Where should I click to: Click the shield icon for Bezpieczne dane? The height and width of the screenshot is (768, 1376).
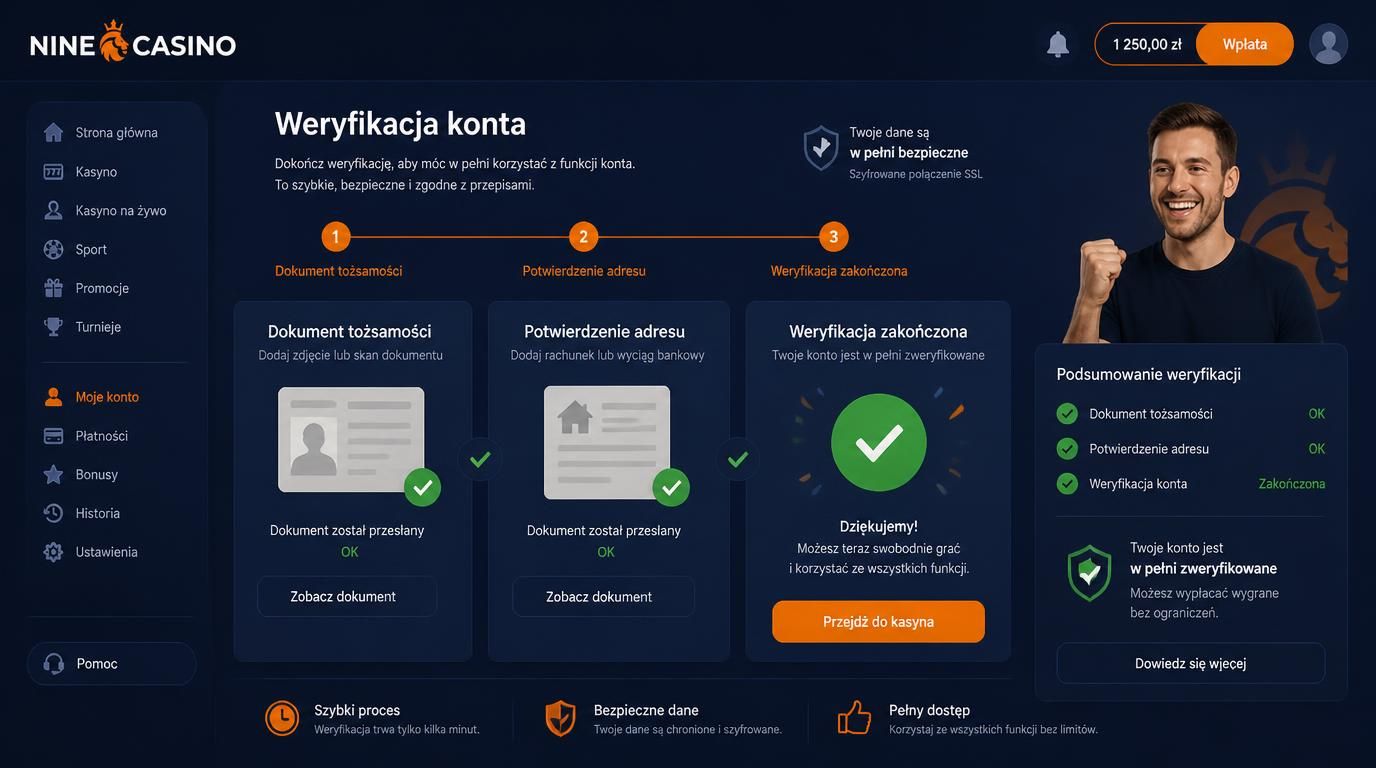point(560,718)
